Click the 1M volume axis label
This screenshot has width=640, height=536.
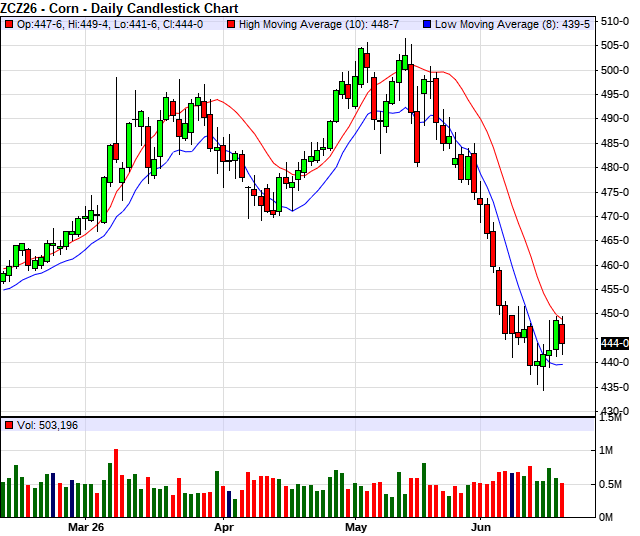pos(606,450)
